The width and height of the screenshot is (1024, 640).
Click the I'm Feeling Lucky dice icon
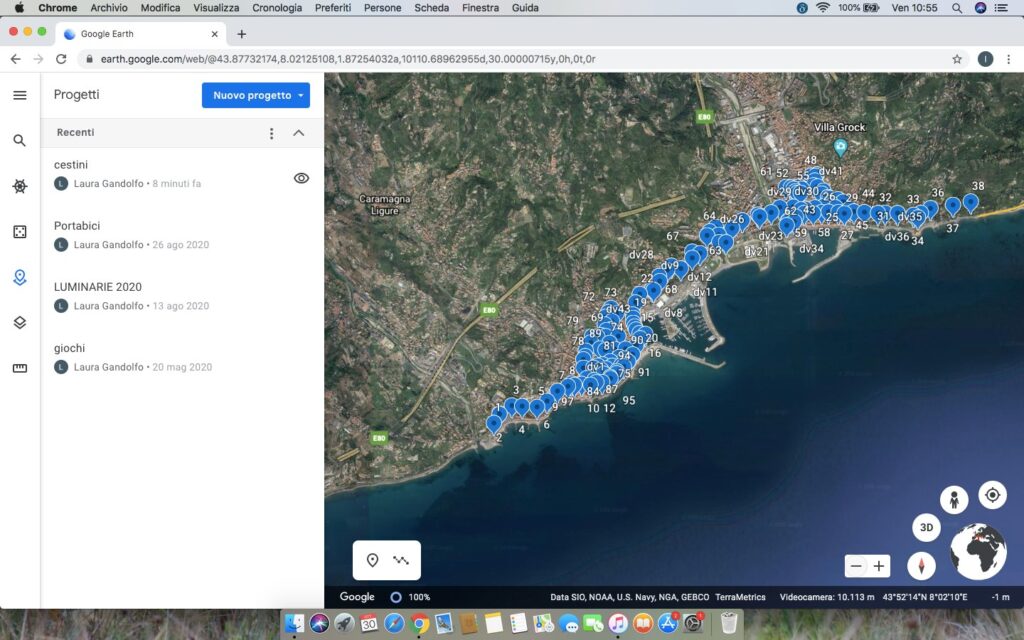coord(20,232)
